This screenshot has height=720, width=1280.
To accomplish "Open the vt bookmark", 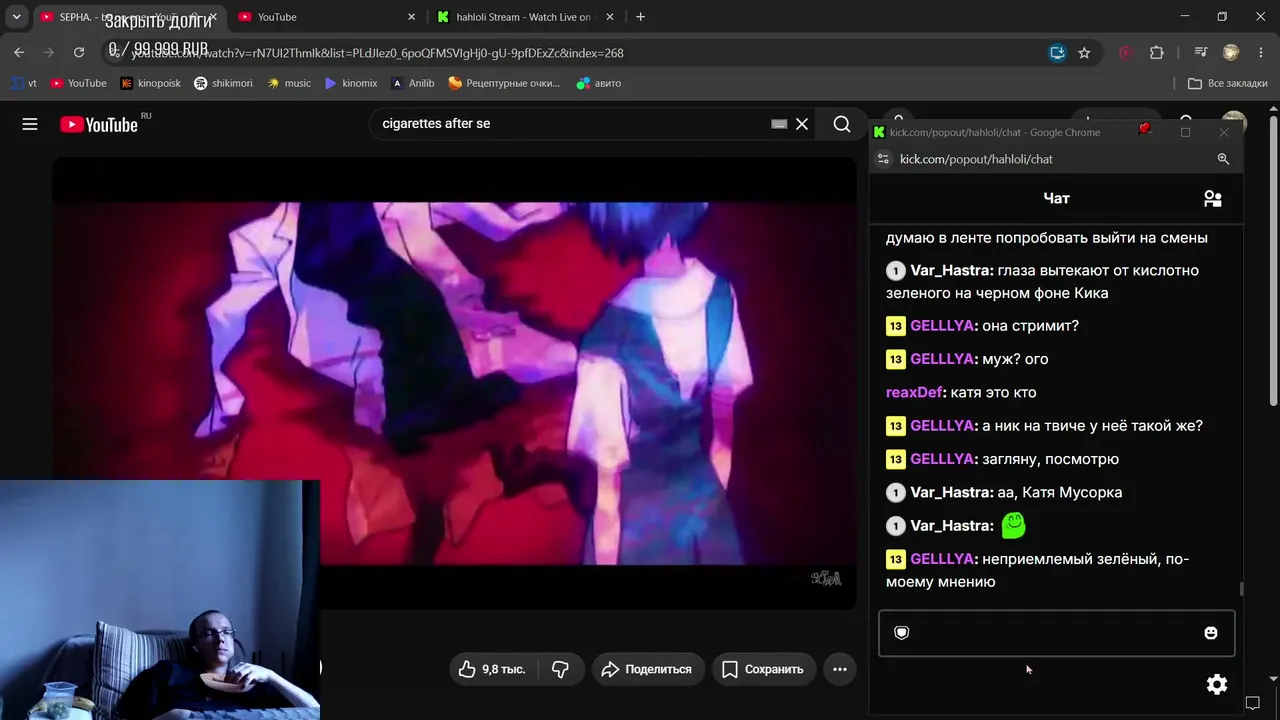I will 24,83.
